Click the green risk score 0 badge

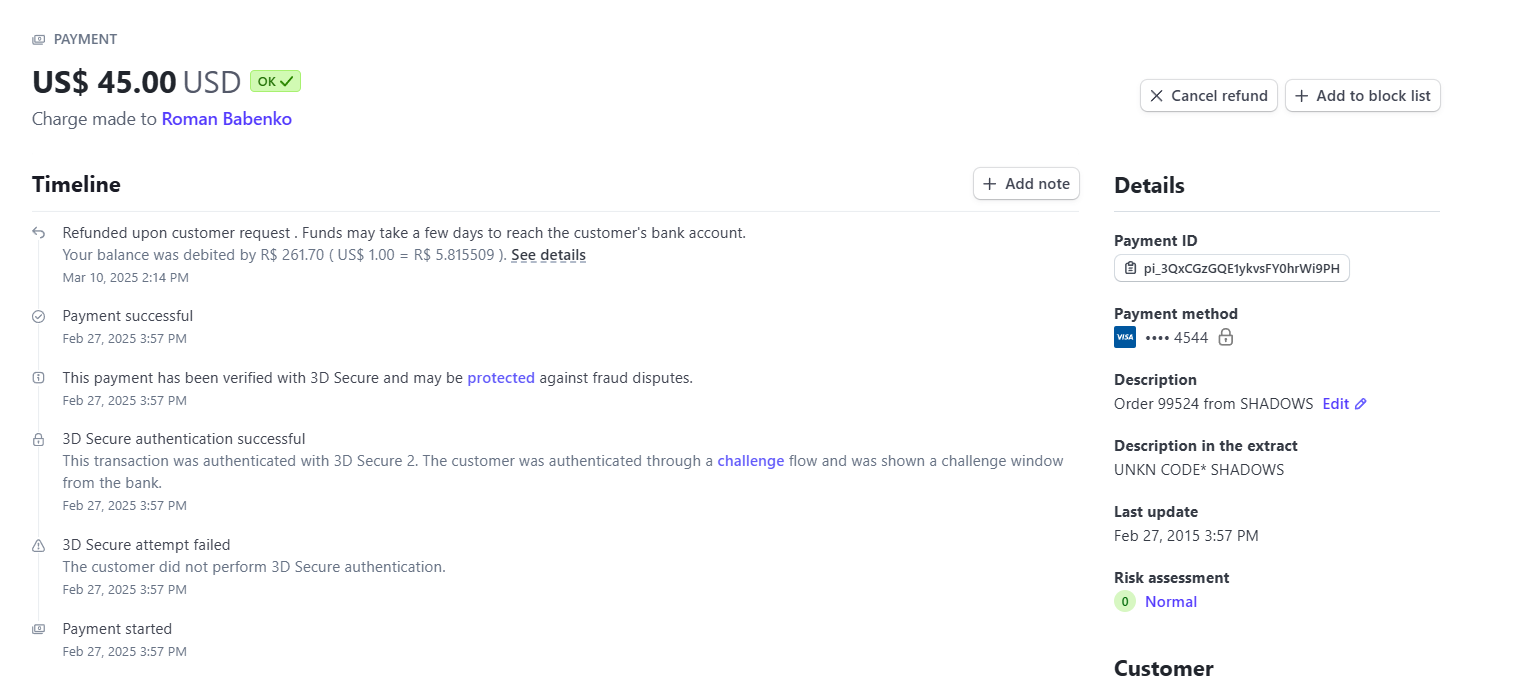coord(1125,602)
